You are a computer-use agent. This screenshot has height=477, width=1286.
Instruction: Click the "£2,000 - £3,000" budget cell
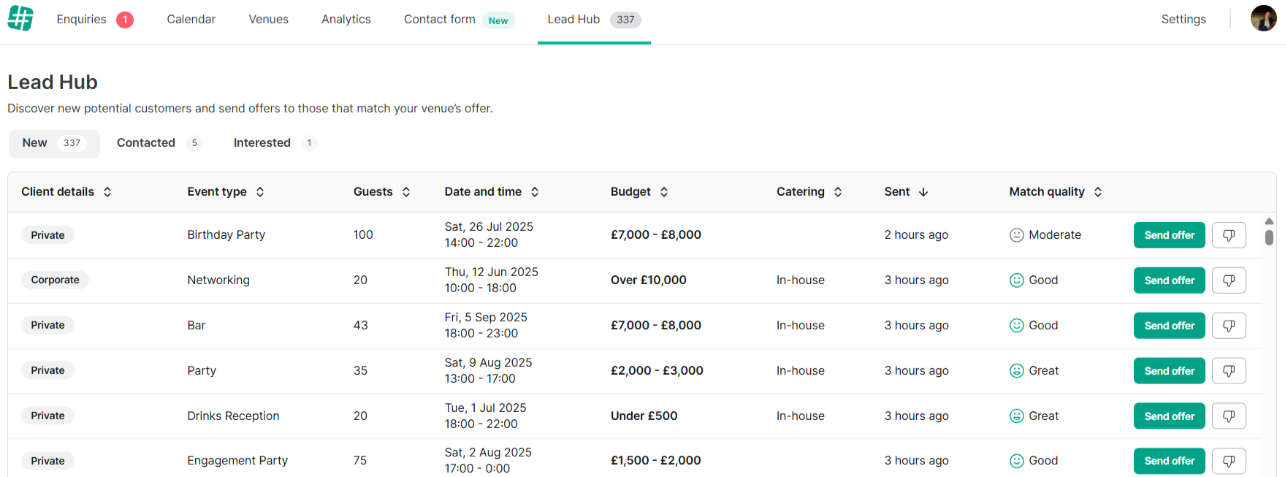[657, 371]
